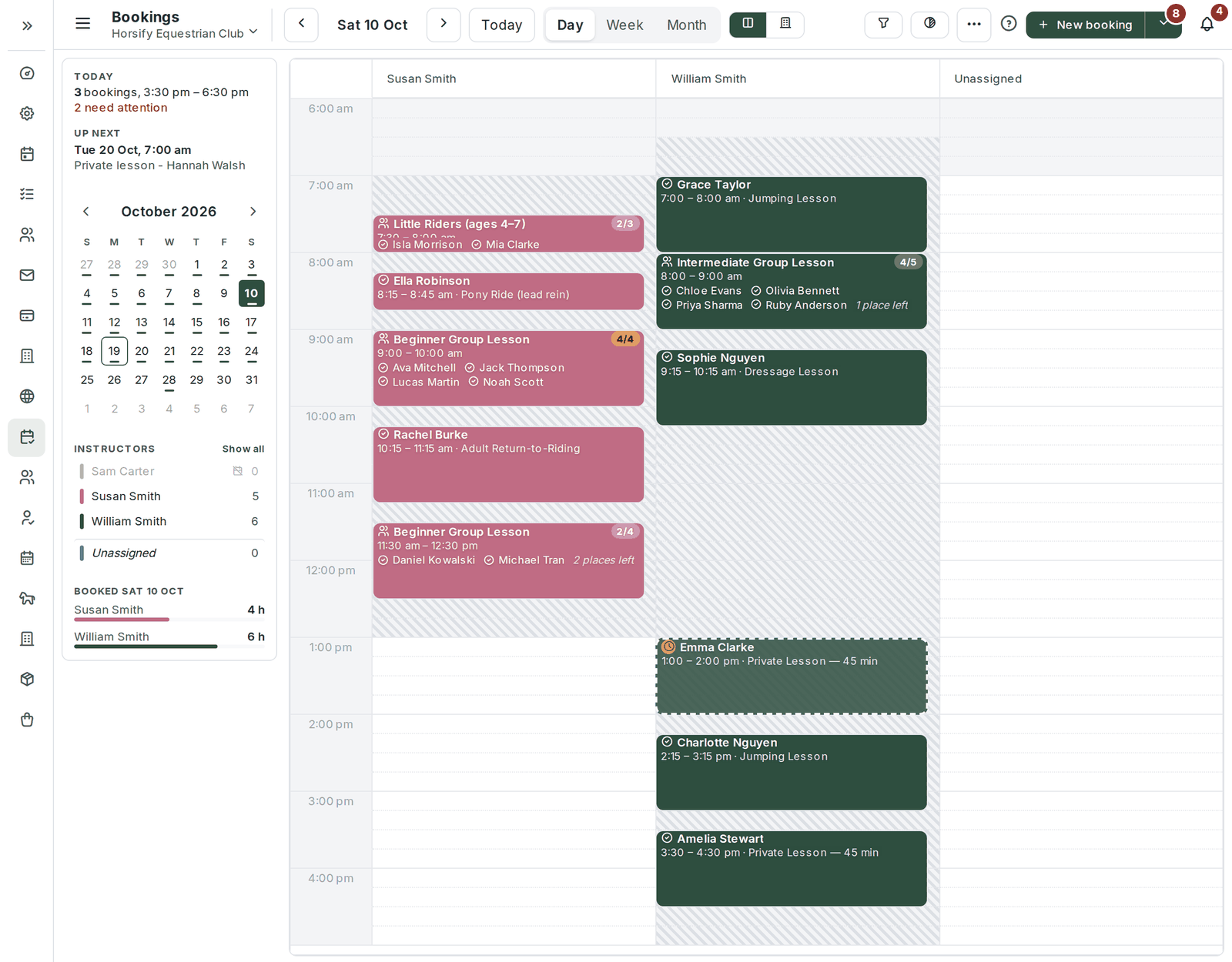Click the New booking button
Image resolution: width=1232 pixels, height=962 pixels.
click(1086, 25)
